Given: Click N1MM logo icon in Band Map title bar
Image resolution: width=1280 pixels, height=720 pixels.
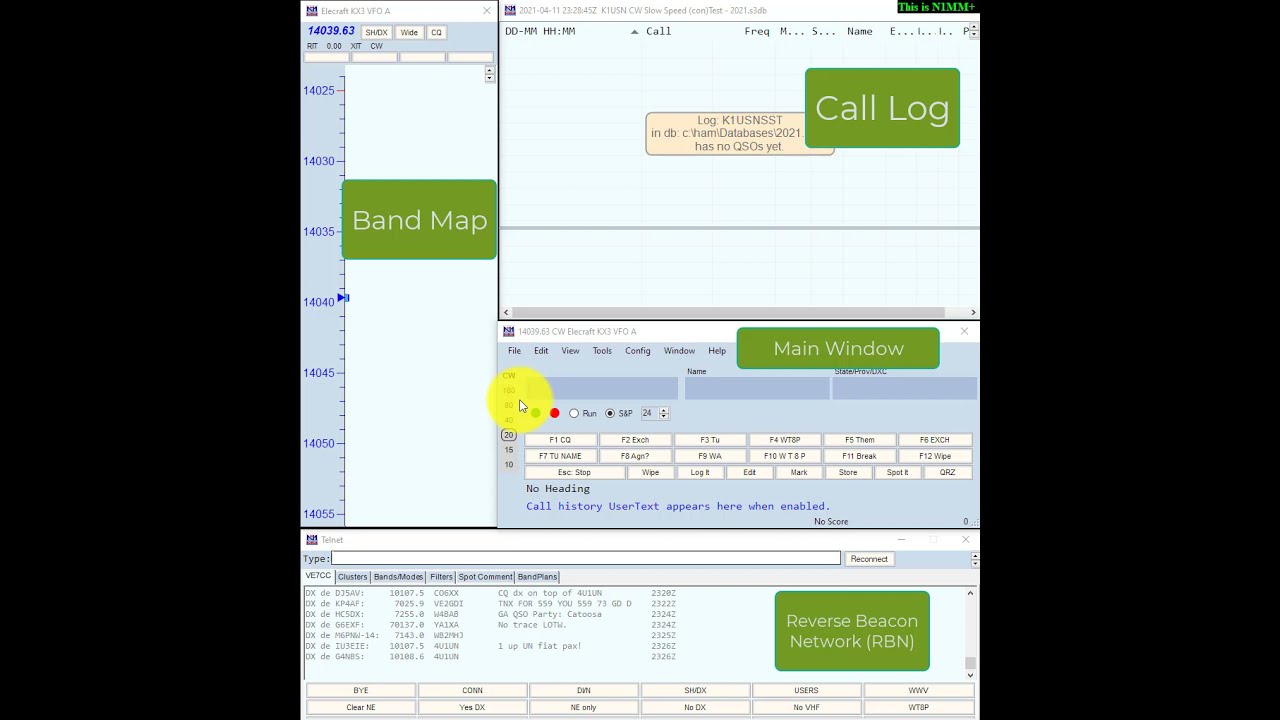Looking at the screenshot, I should point(312,11).
